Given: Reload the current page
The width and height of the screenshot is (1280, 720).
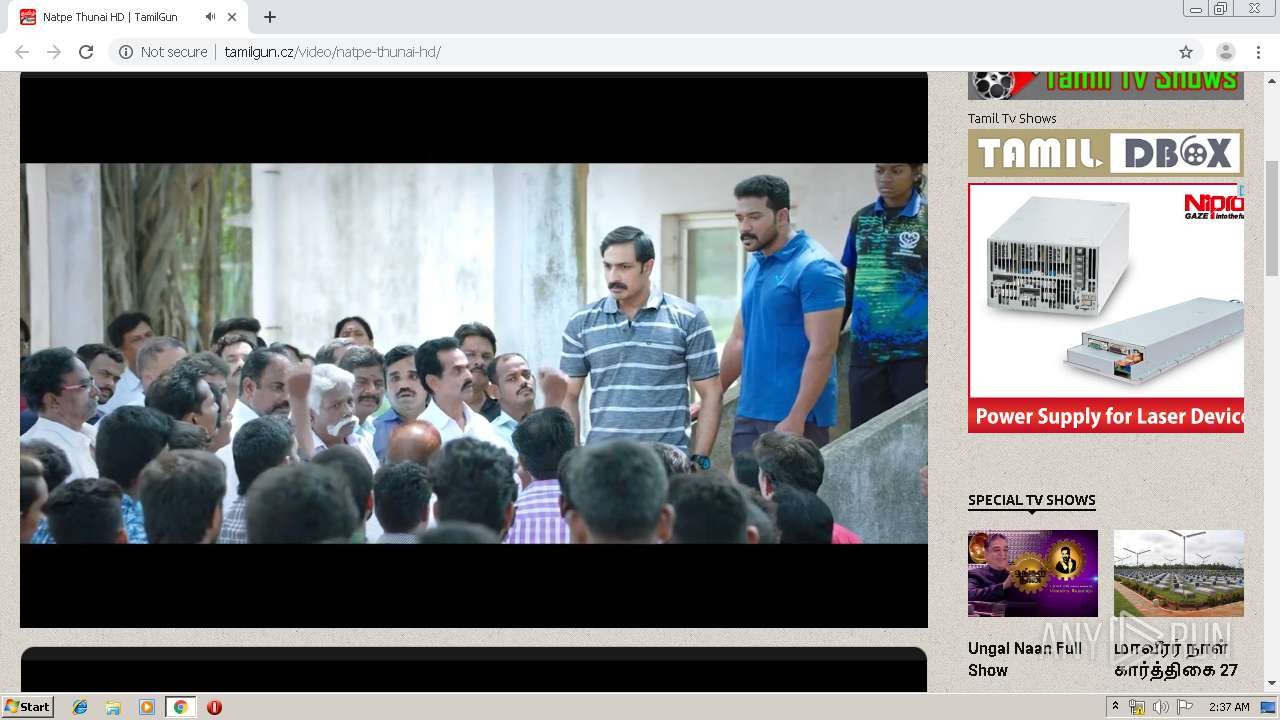Looking at the screenshot, I should coord(86,52).
